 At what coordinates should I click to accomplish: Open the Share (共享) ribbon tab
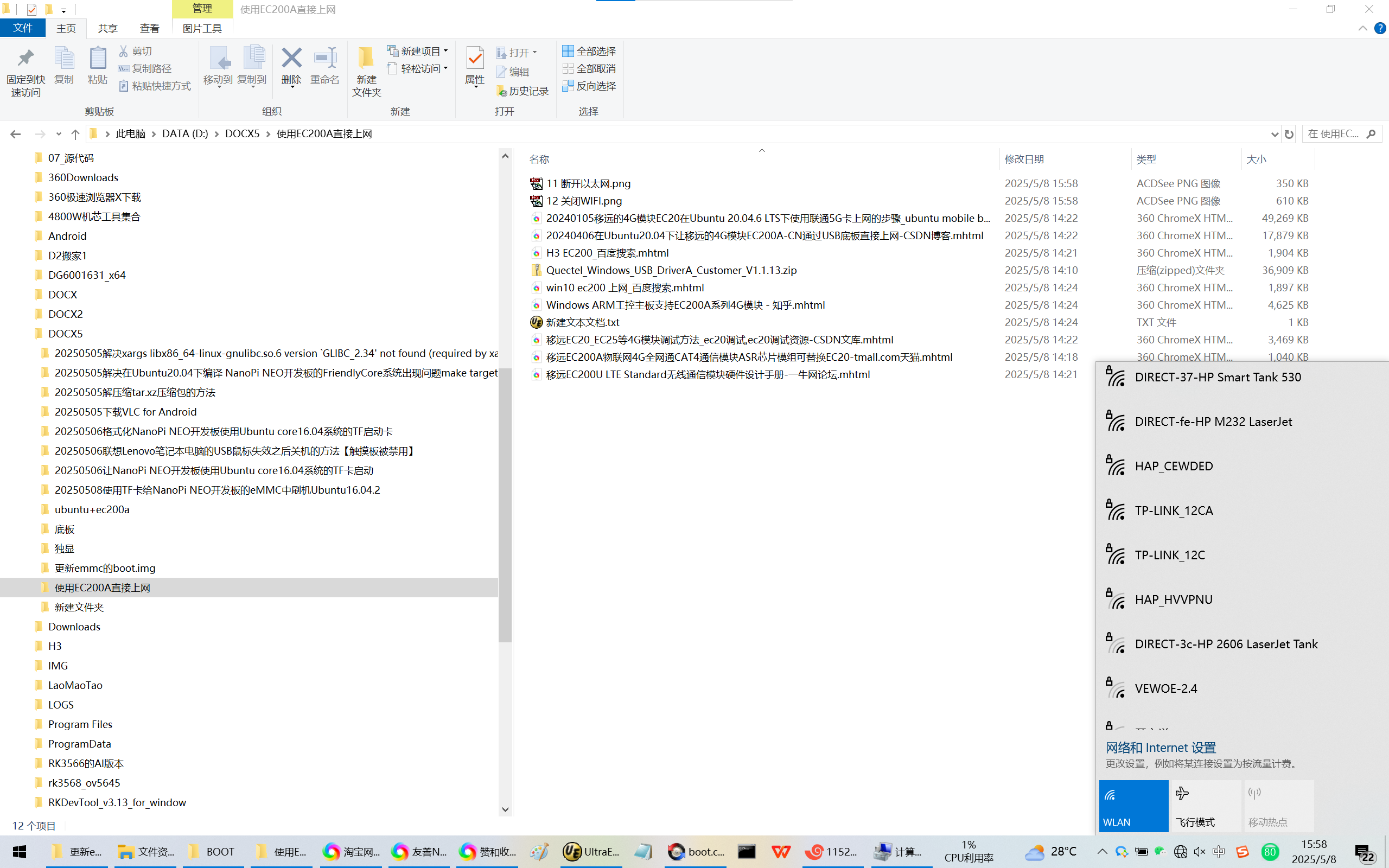tap(107, 28)
